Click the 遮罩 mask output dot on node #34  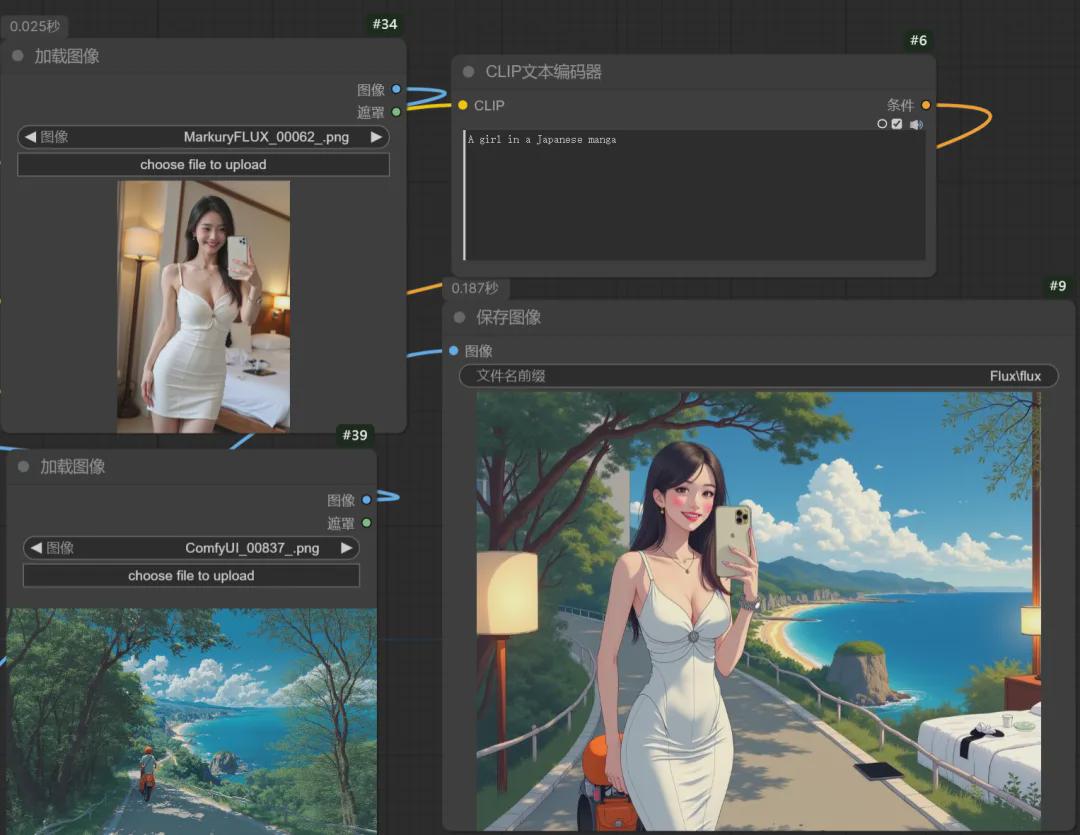point(396,112)
